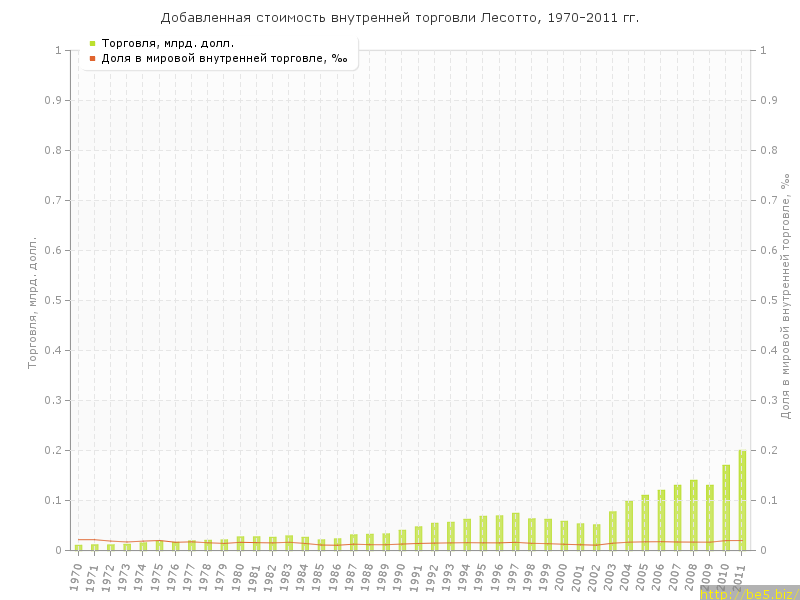This screenshot has width=800, height=600.
Task: Click the 2008 bar in the chart
Action: (694, 515)
